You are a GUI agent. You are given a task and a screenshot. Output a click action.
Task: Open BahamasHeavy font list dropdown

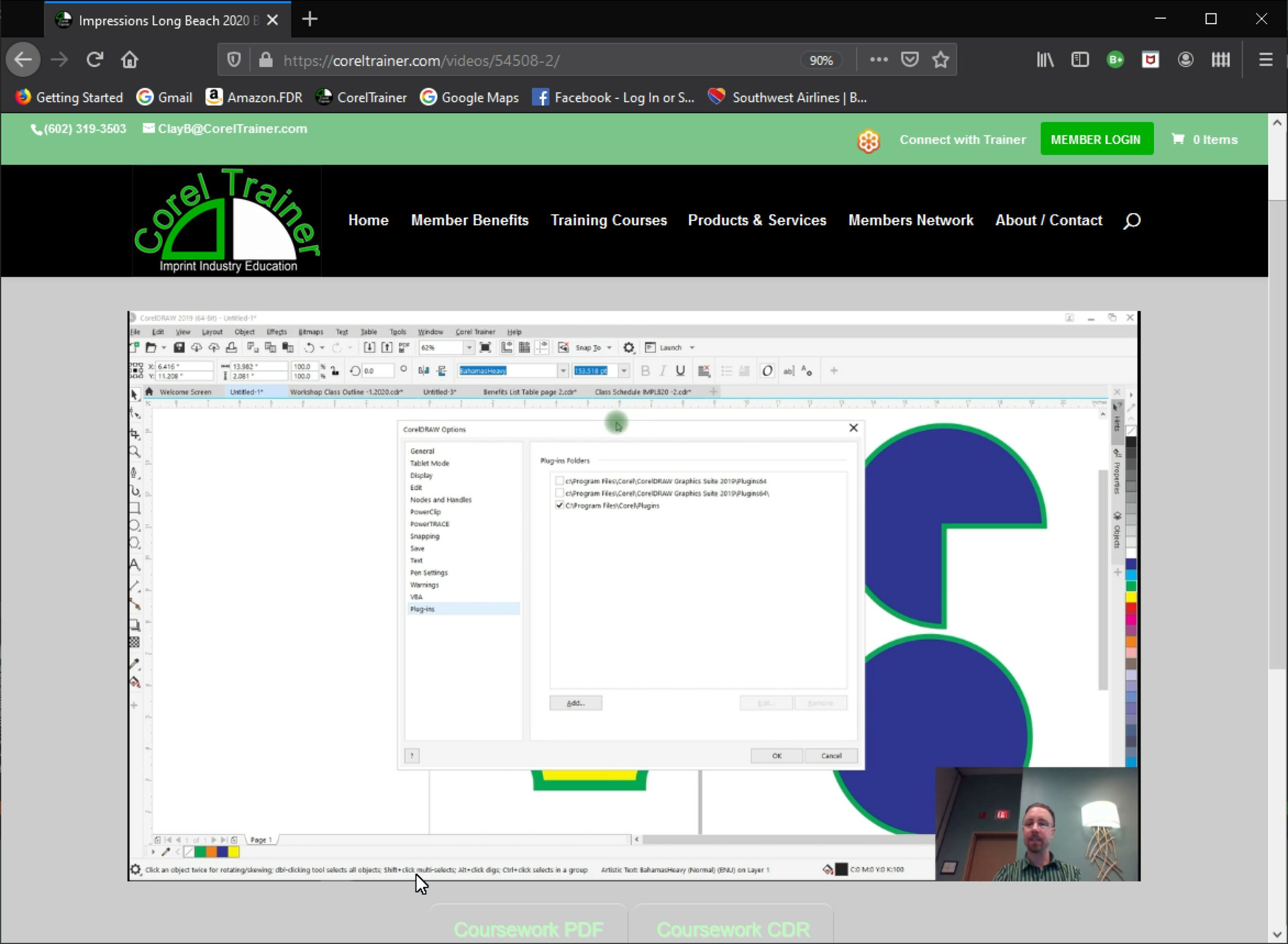coord(563,371)
